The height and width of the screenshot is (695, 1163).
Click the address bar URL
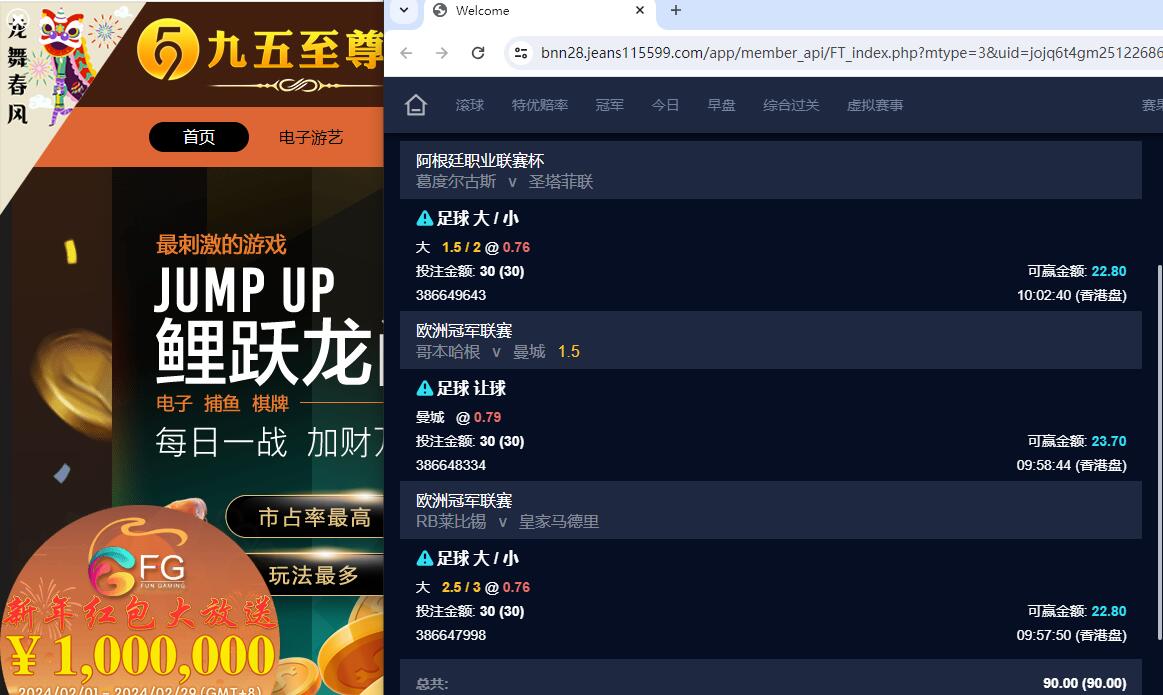tap(850, 53)
